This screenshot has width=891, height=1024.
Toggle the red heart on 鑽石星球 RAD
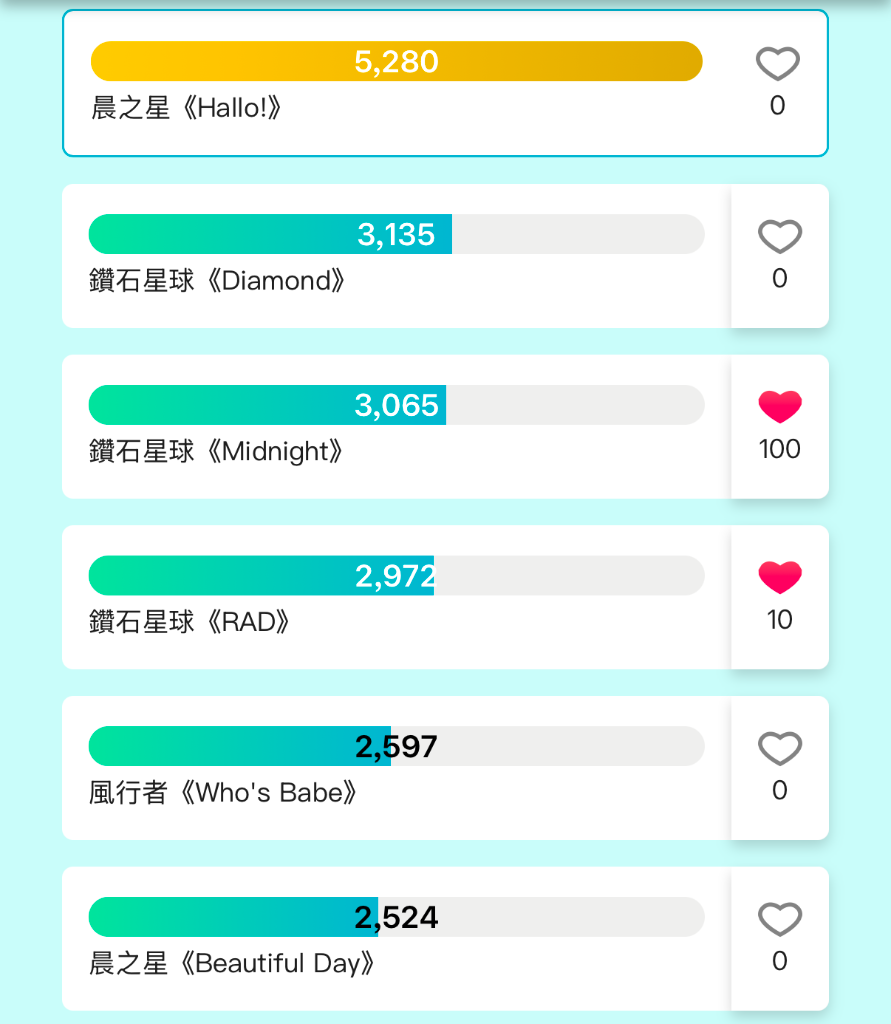(x=779, y=577)
